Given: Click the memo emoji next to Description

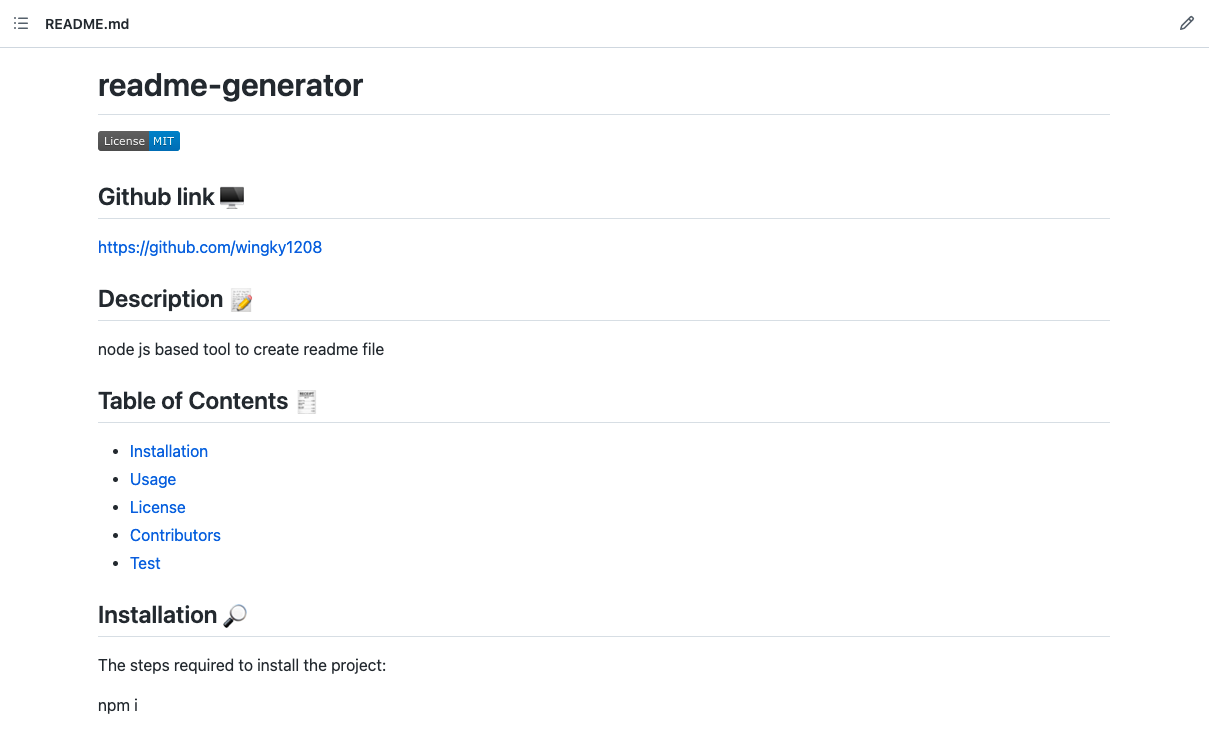Looking at the screenshot, I should tap(241, 298).
